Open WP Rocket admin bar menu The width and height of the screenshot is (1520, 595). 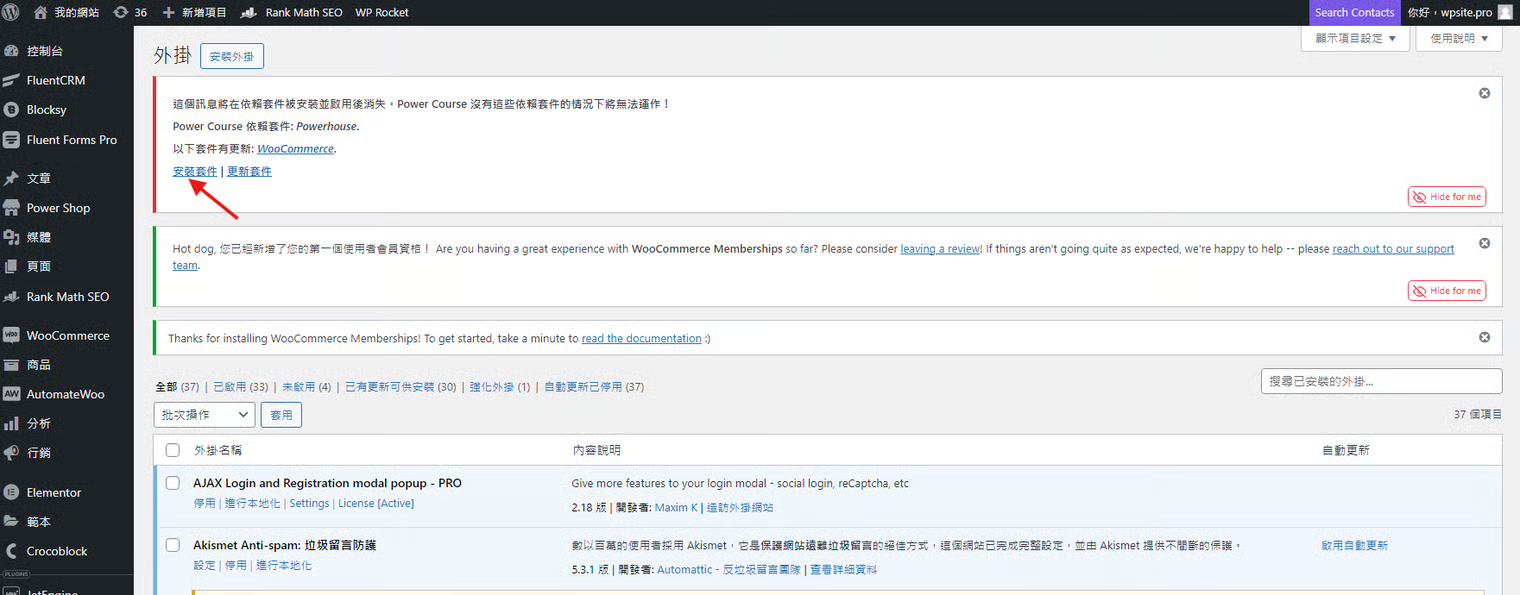(382, 12)
